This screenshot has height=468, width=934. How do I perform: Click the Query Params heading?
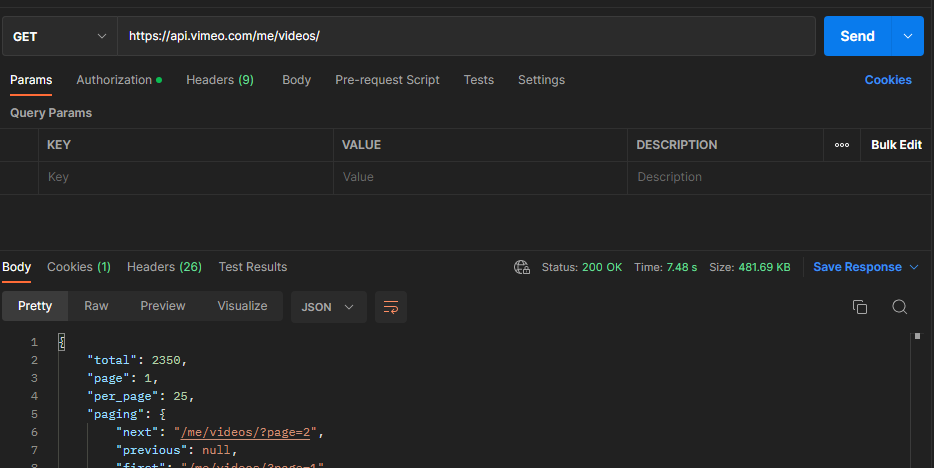[x=51, y=113]
